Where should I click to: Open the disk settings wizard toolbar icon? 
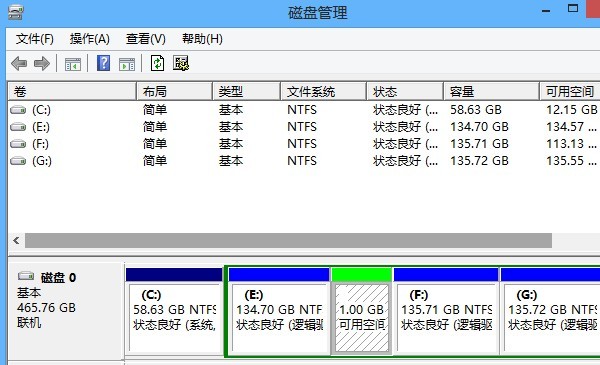pyautogui.click(x=181, y=63)
